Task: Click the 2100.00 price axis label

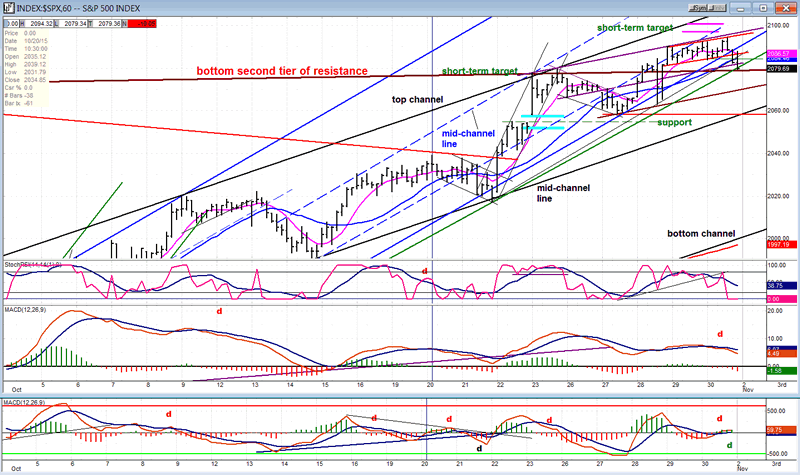Action: (x=778, y=26)
